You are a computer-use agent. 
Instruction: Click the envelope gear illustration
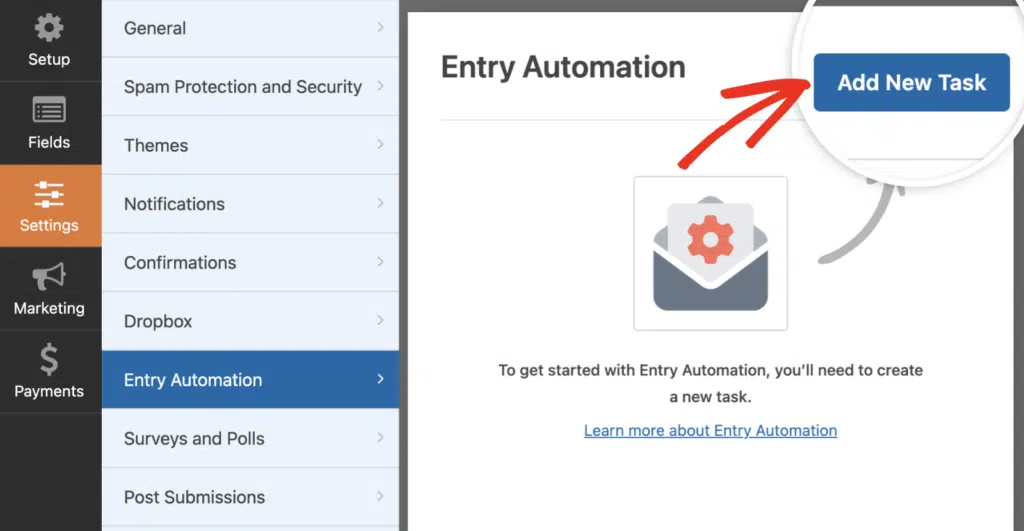(x=711, y=253)
